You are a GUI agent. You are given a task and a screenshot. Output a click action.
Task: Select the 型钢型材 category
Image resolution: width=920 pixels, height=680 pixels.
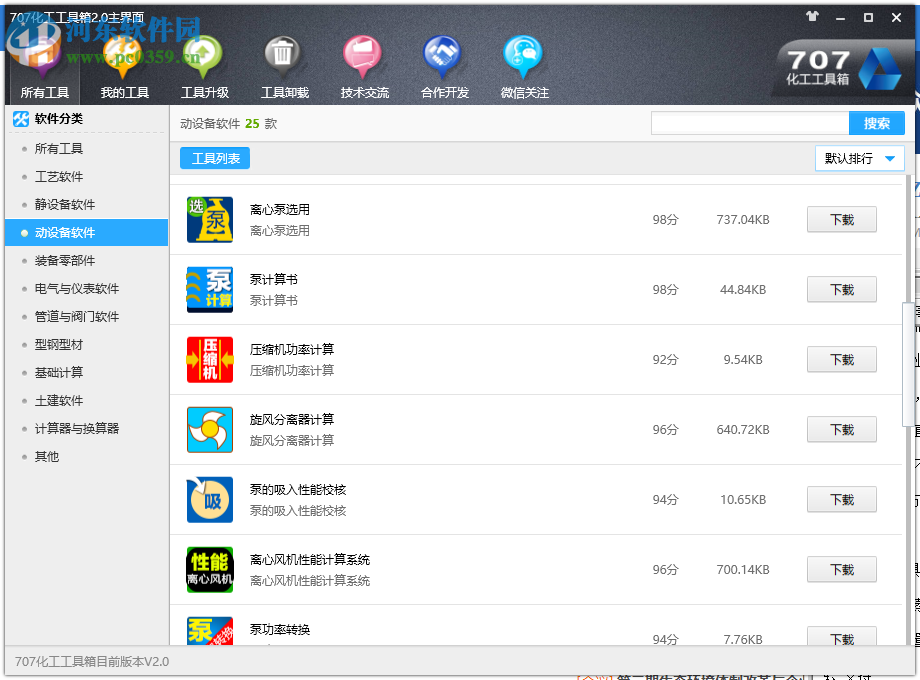tap(86, 344)
